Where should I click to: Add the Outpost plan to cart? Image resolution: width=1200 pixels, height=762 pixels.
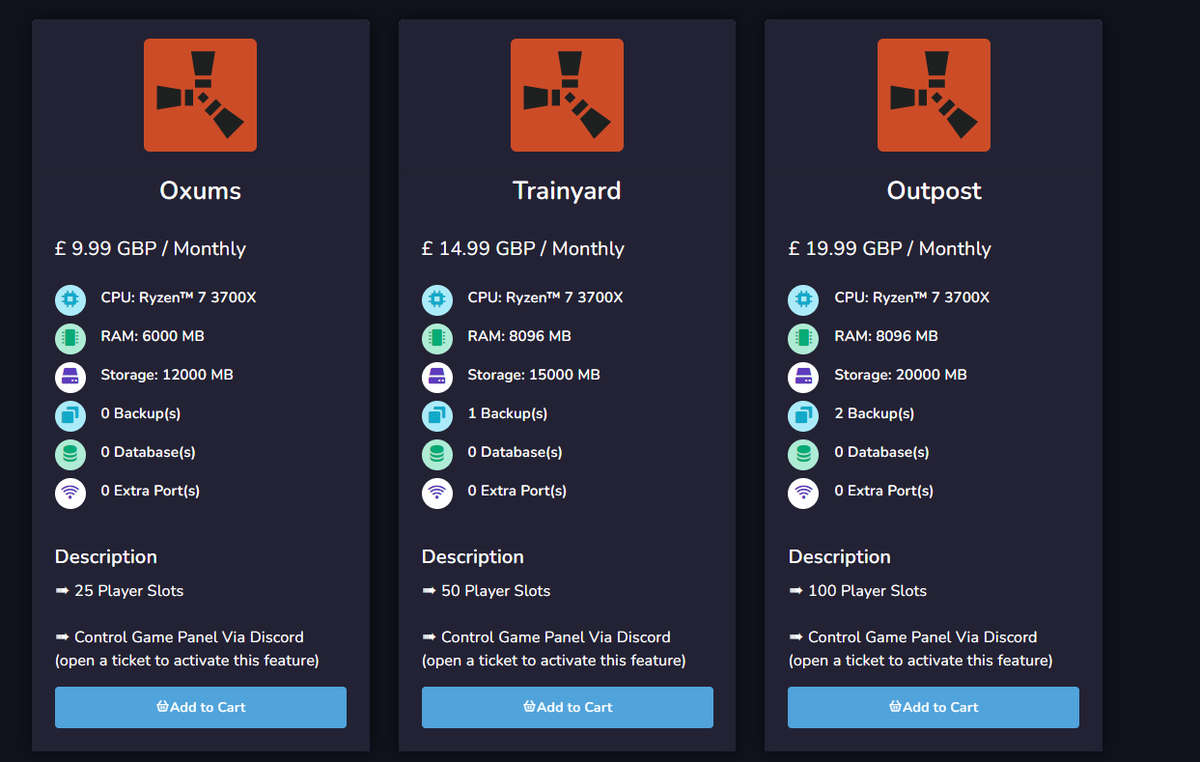pos(934,707)
